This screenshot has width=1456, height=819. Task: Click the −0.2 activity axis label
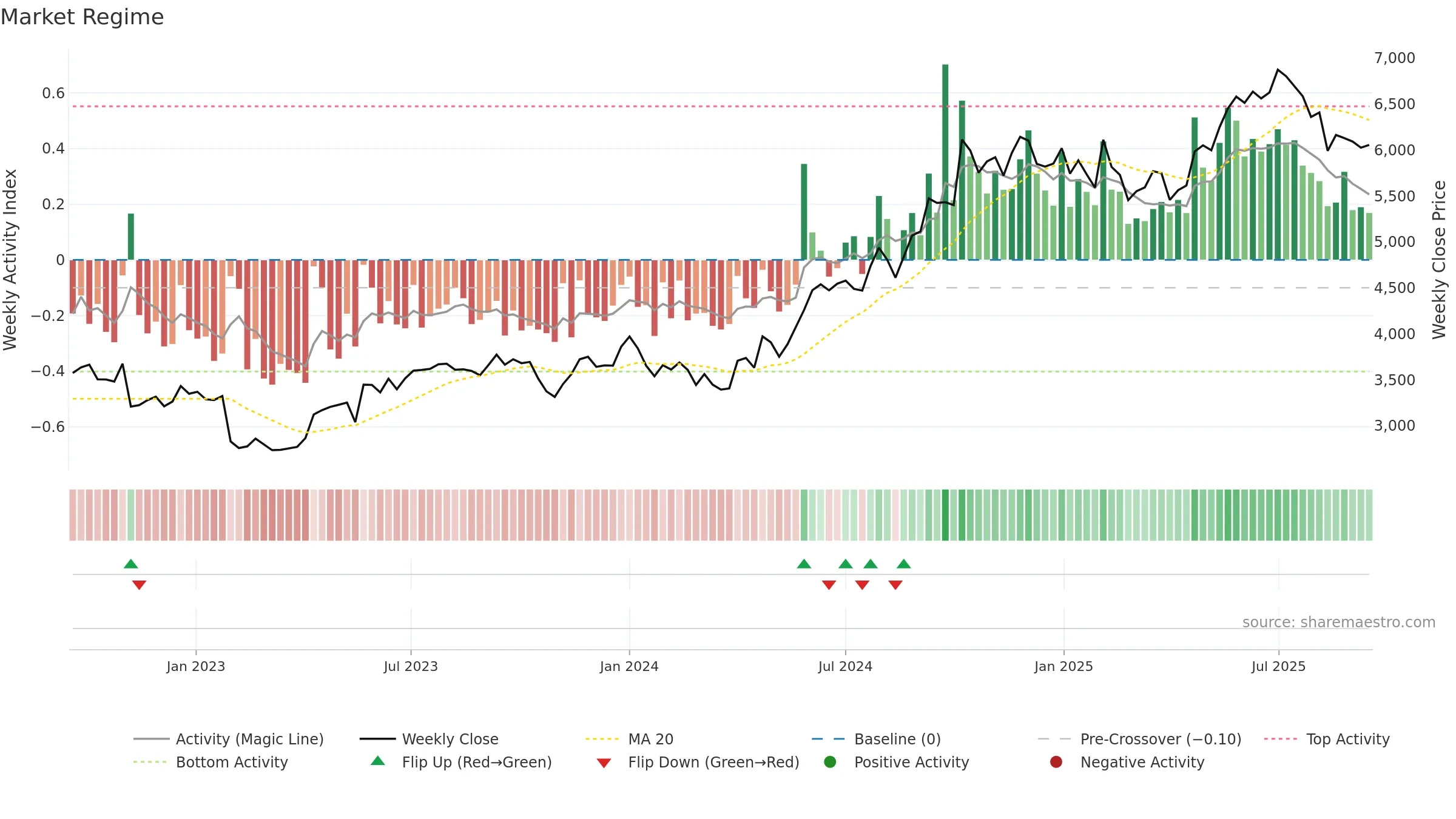pyautogui.click(x=48, y=315)
